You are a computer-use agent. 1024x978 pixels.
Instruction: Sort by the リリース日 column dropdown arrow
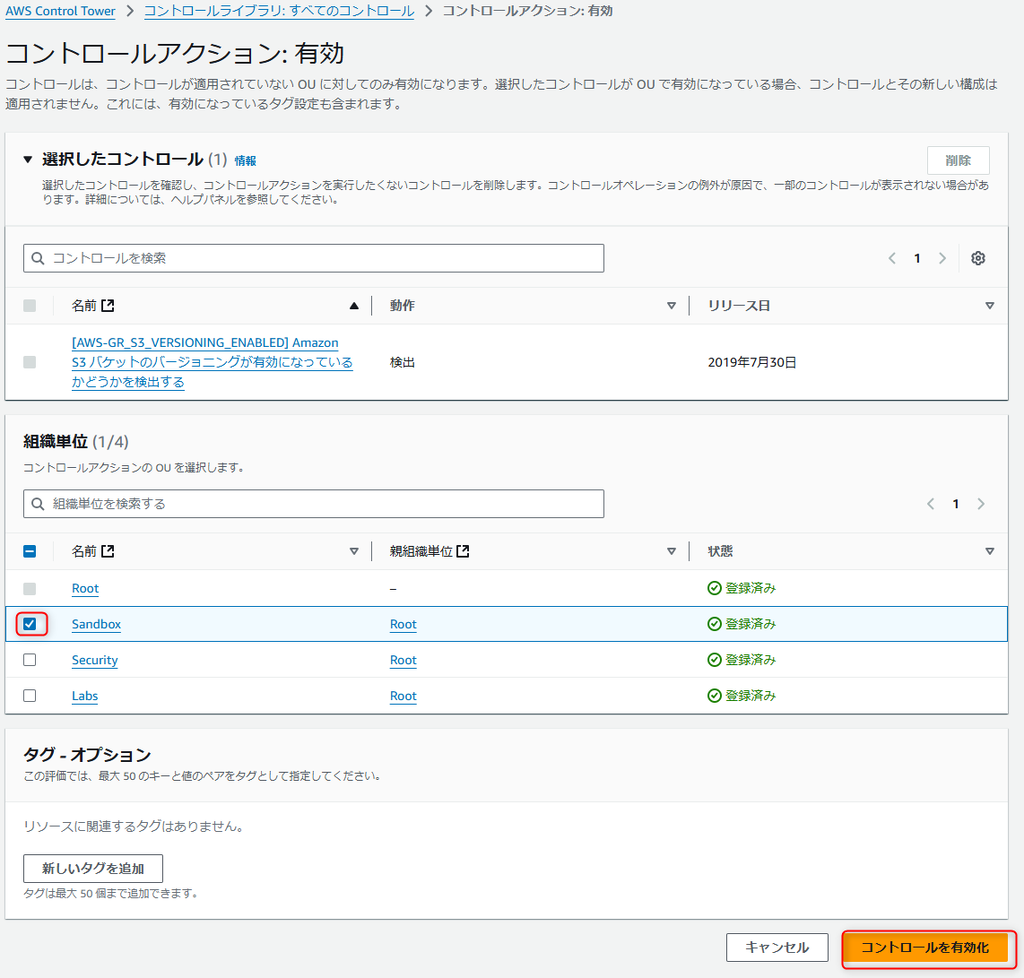point(990,306)
